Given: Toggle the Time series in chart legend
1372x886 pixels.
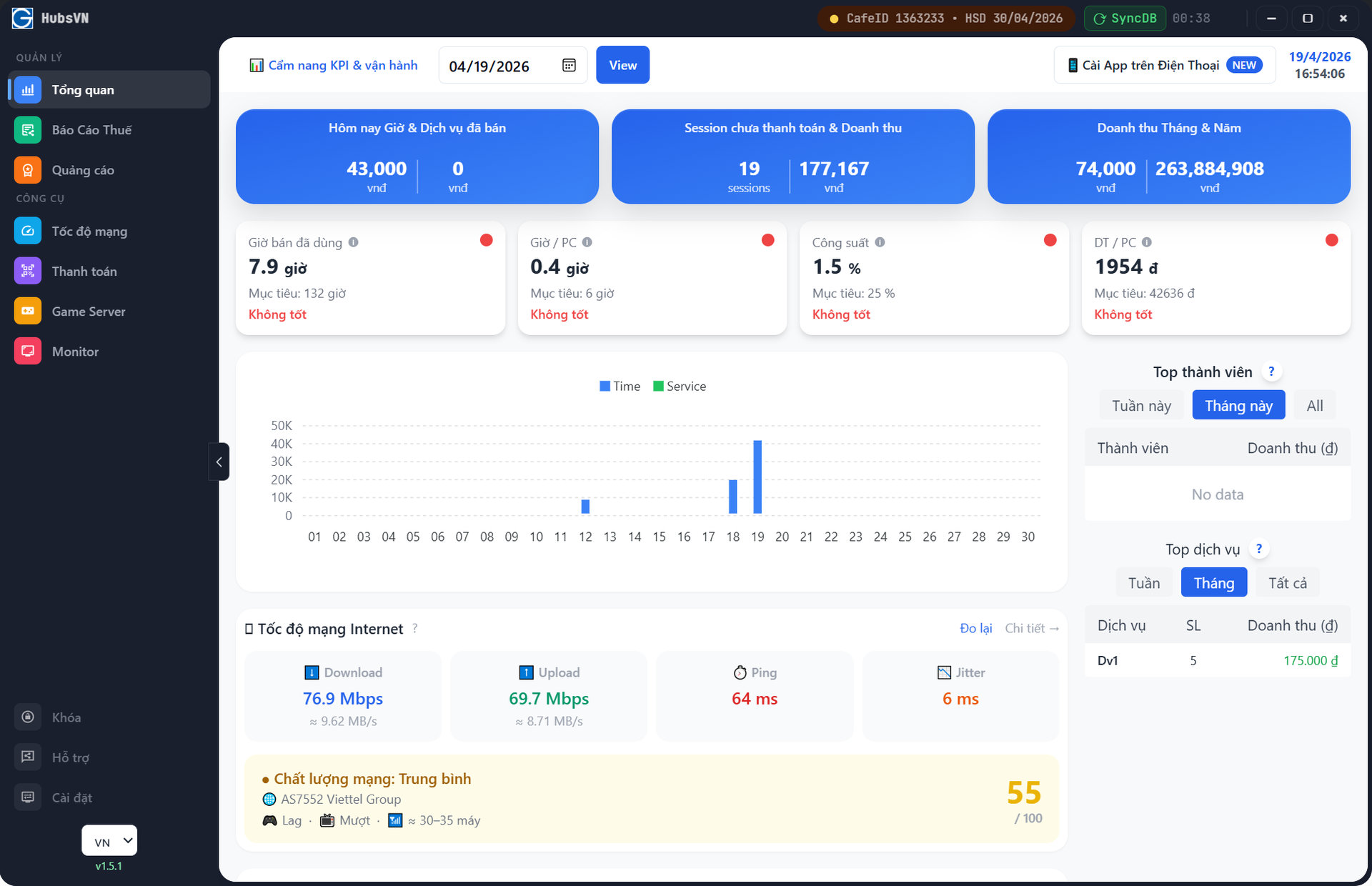Looking at the screenshot, I should (x=620, y=387).
